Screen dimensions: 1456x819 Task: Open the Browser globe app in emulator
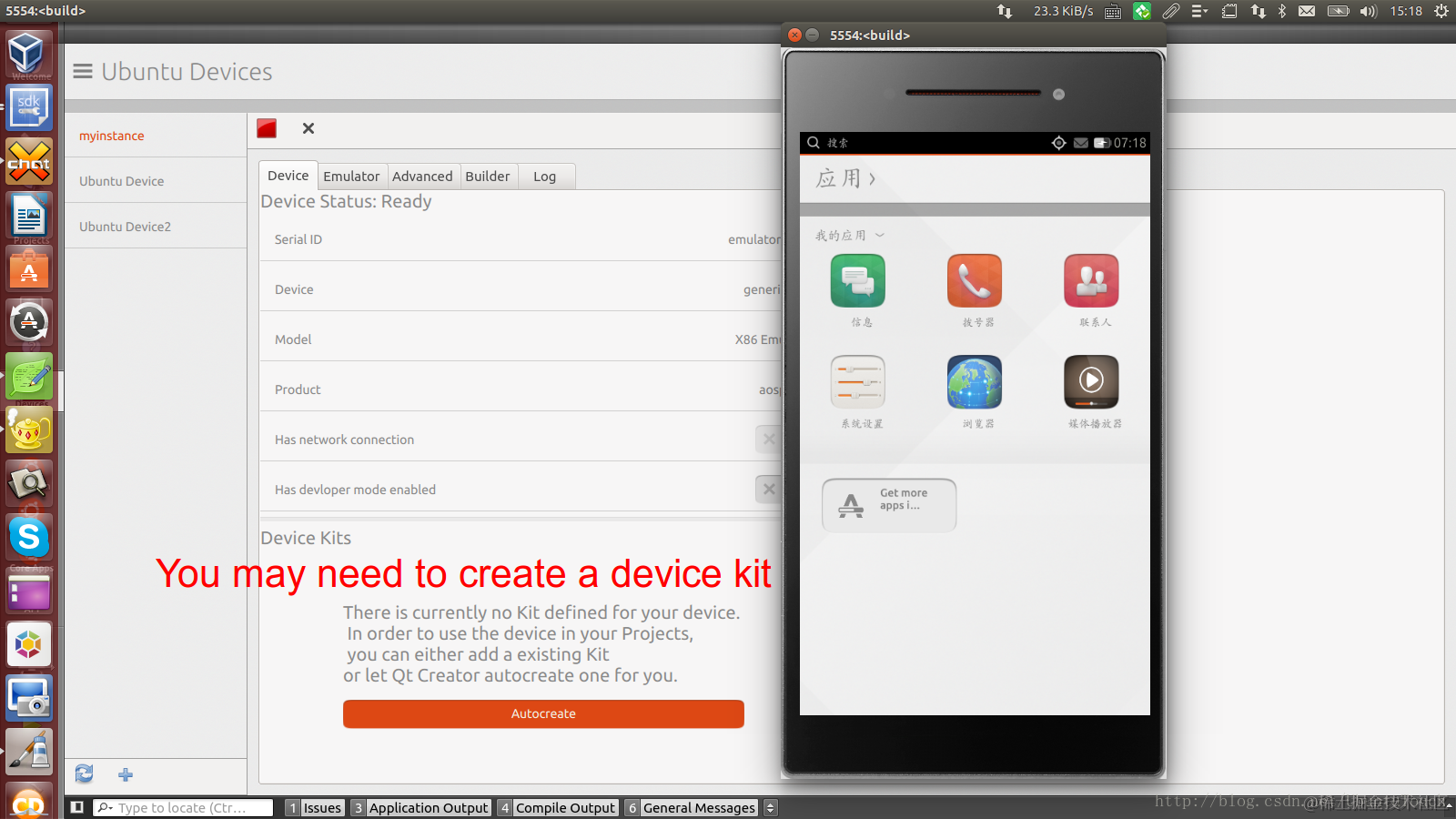(975, 382)
